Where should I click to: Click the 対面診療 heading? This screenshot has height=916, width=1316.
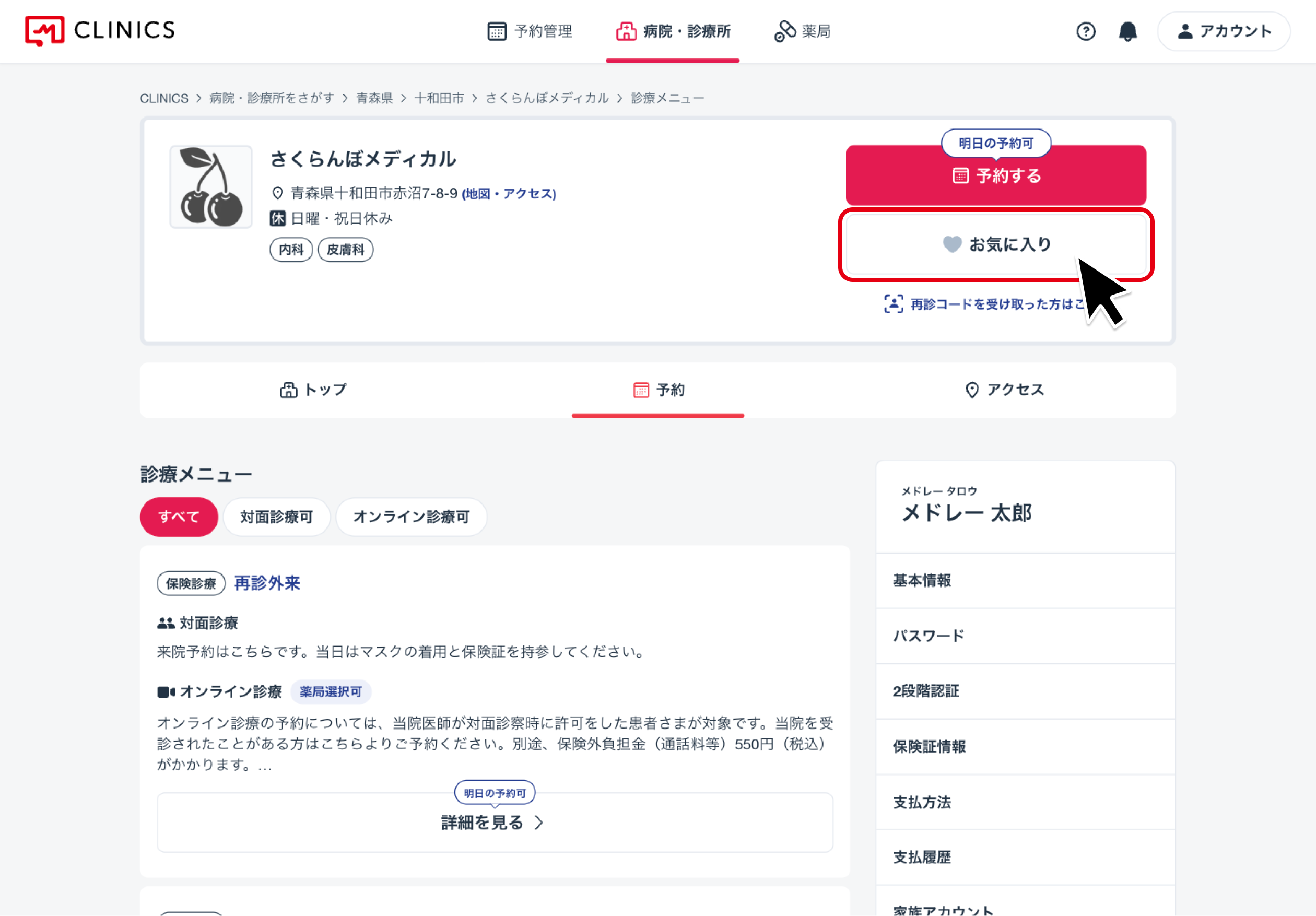pos(209,624)
